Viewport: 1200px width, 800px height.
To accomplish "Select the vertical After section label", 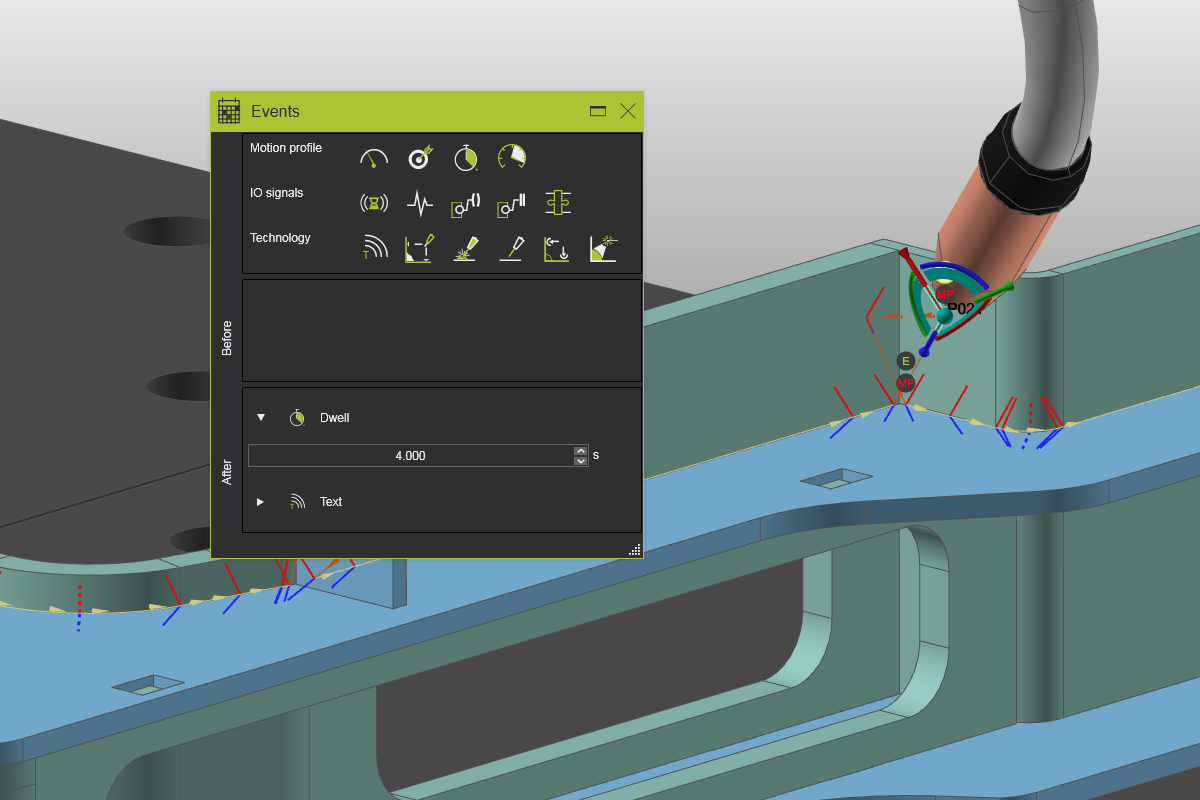I will (227, 472).
